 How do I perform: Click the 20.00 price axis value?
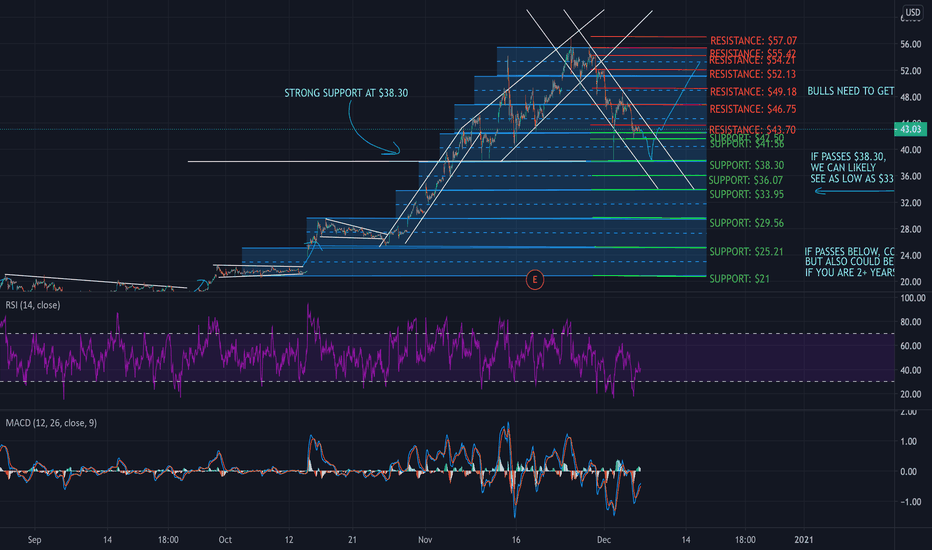click(911, 282)
